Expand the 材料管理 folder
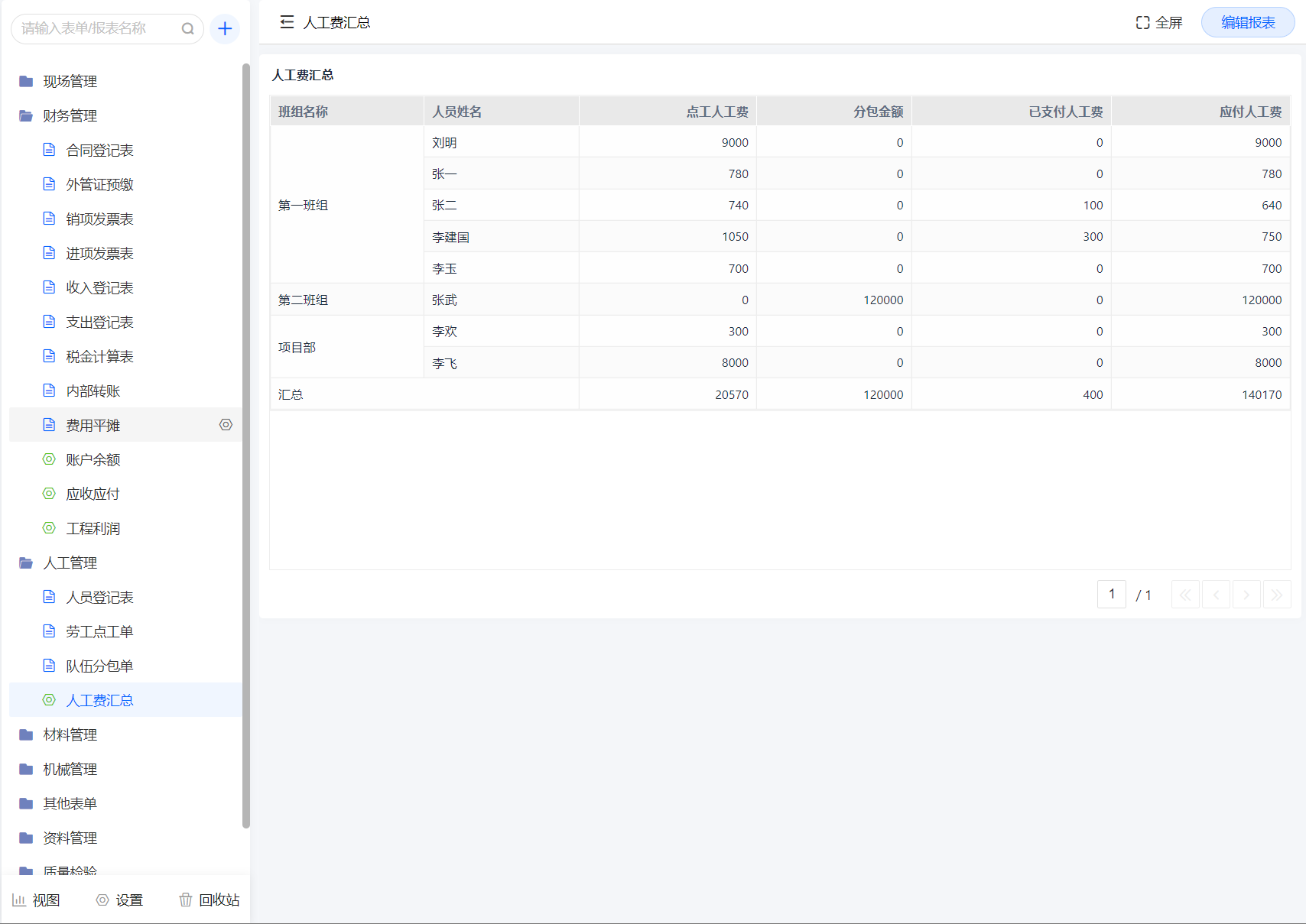 (x=69, y=735)
